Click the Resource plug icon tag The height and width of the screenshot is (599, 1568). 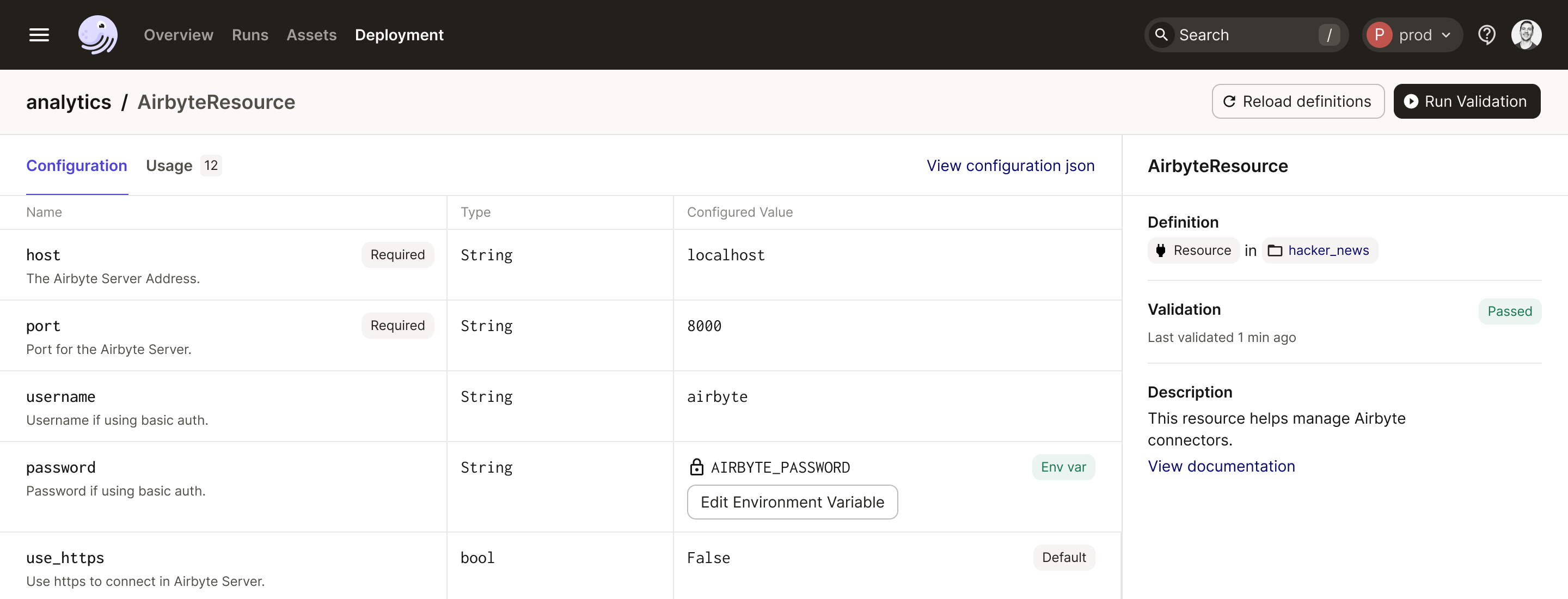click(x=1193, y=250)
